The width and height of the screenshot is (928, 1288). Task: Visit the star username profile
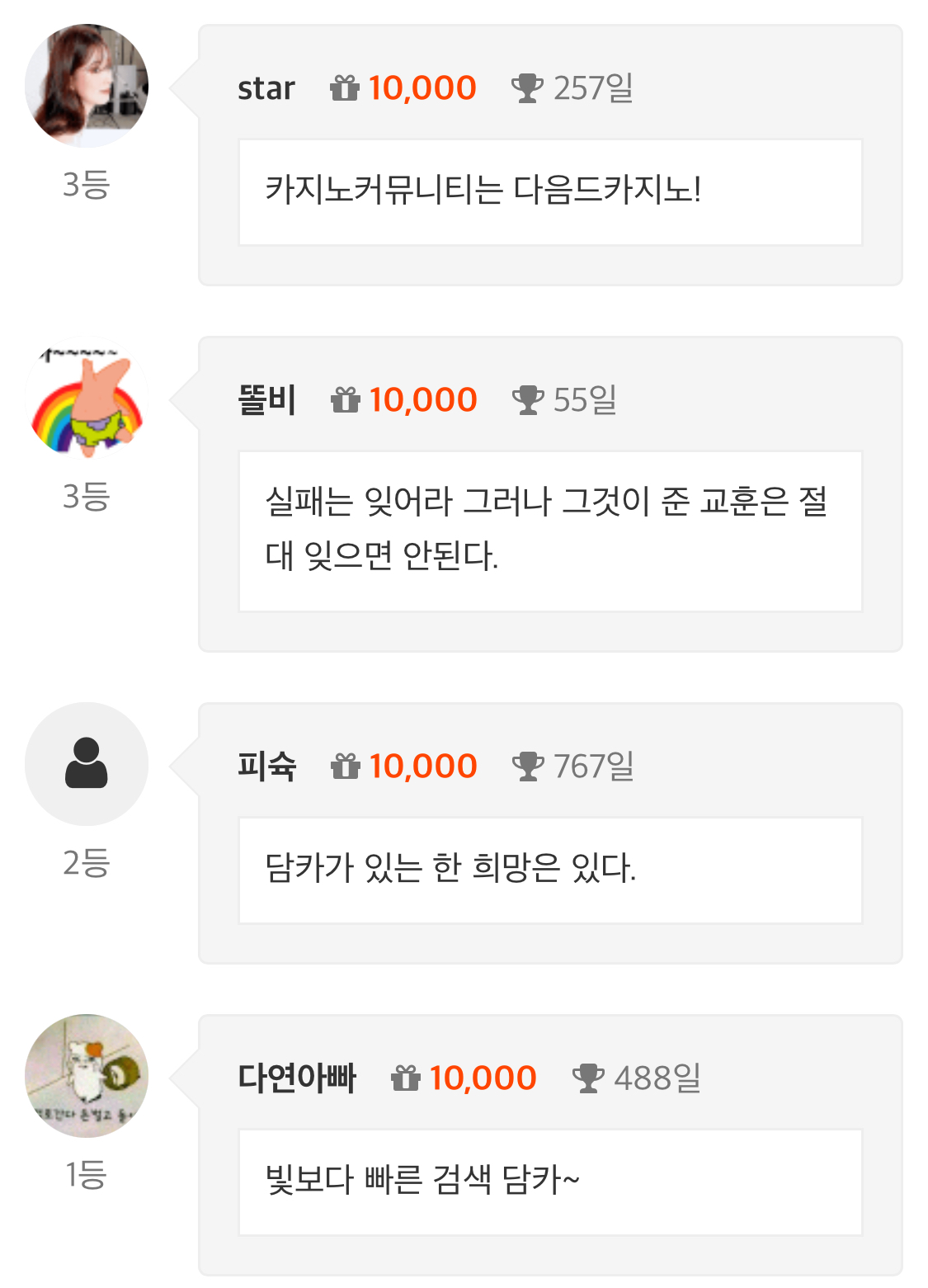[x=266, y=88]
